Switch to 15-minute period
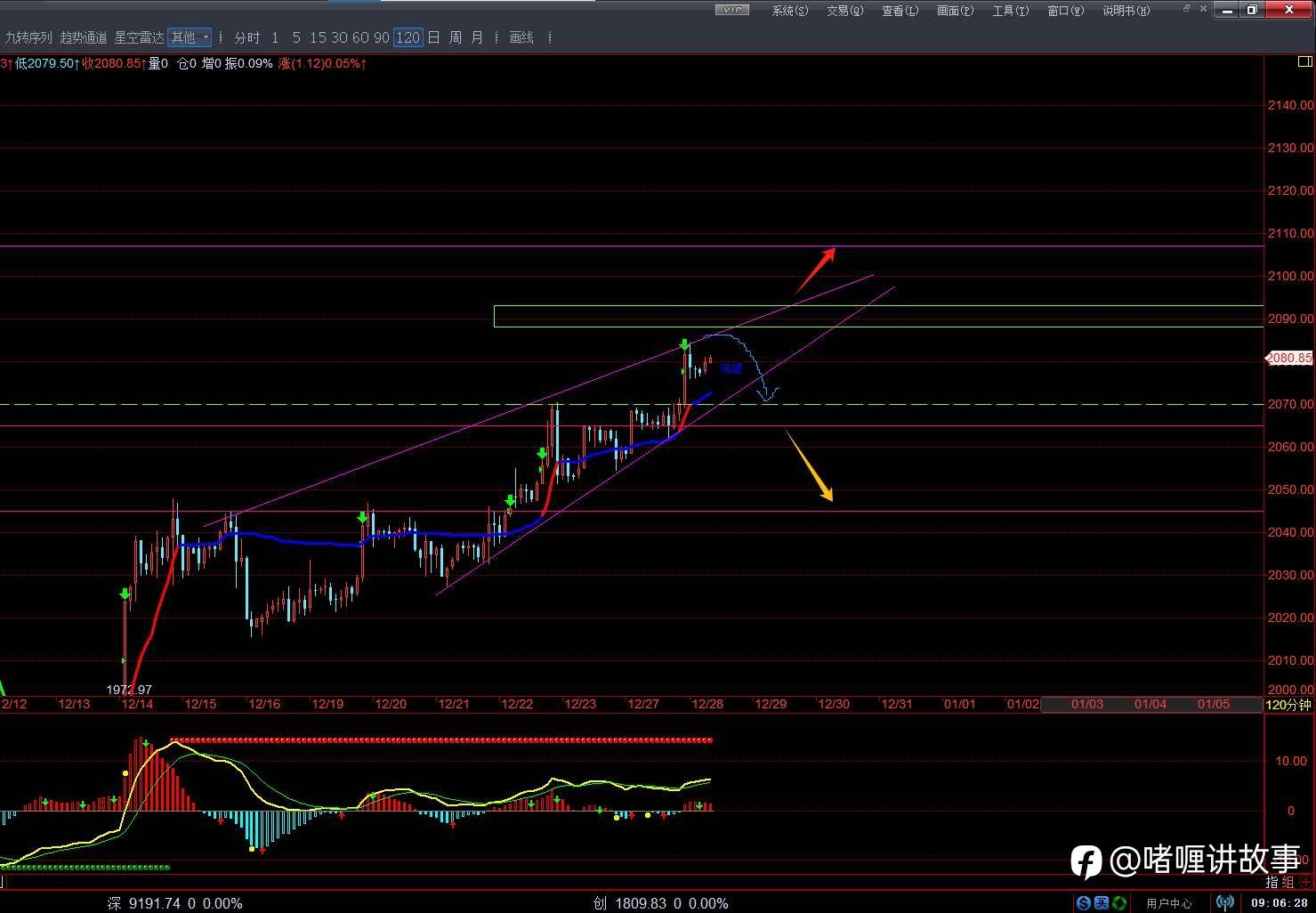Image resolution: width=1316 pixels, height=913 pixels. (x=318, y=37)
